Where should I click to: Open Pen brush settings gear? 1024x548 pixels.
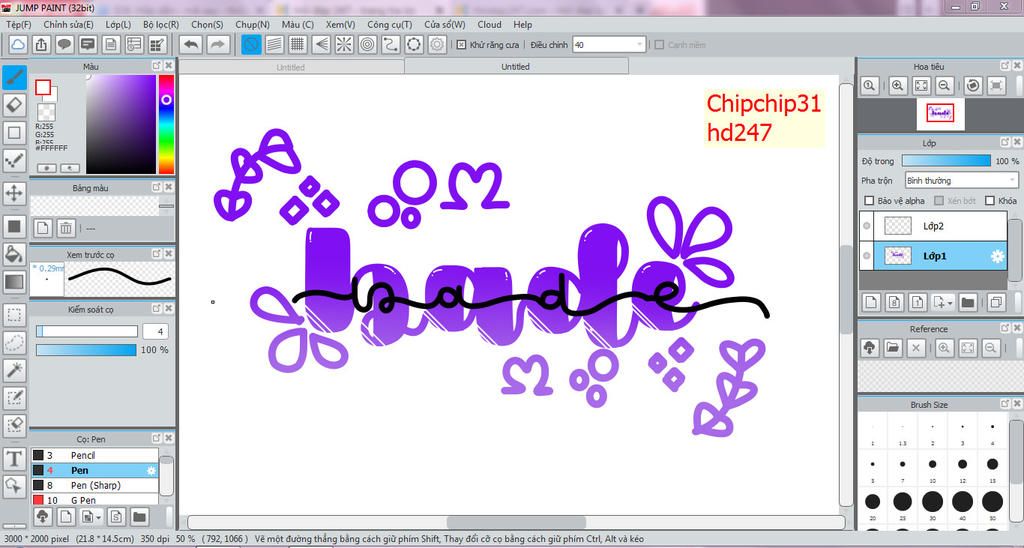152,470
